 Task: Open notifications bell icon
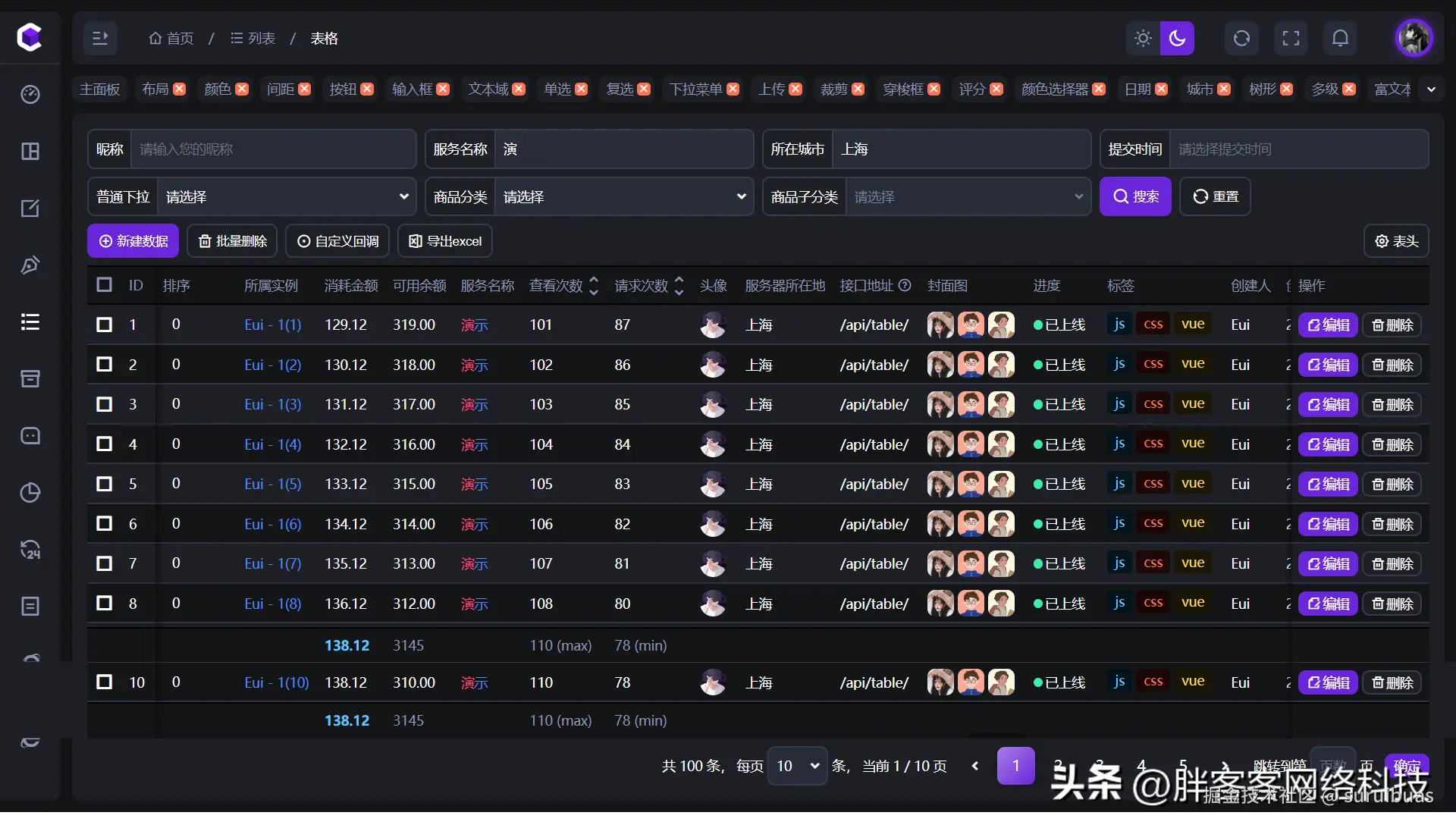coord(1340,38)
